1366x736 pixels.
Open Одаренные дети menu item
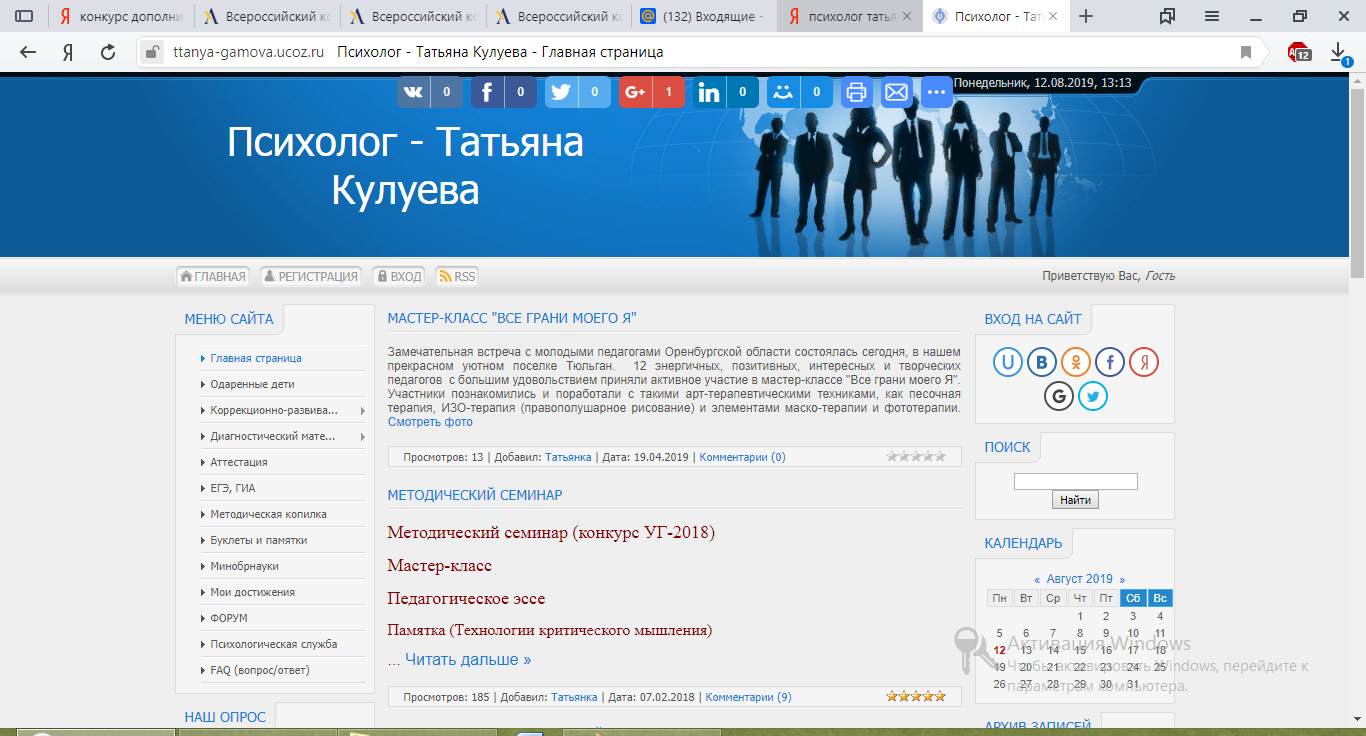pyautogui.click(x=252, y=384)
